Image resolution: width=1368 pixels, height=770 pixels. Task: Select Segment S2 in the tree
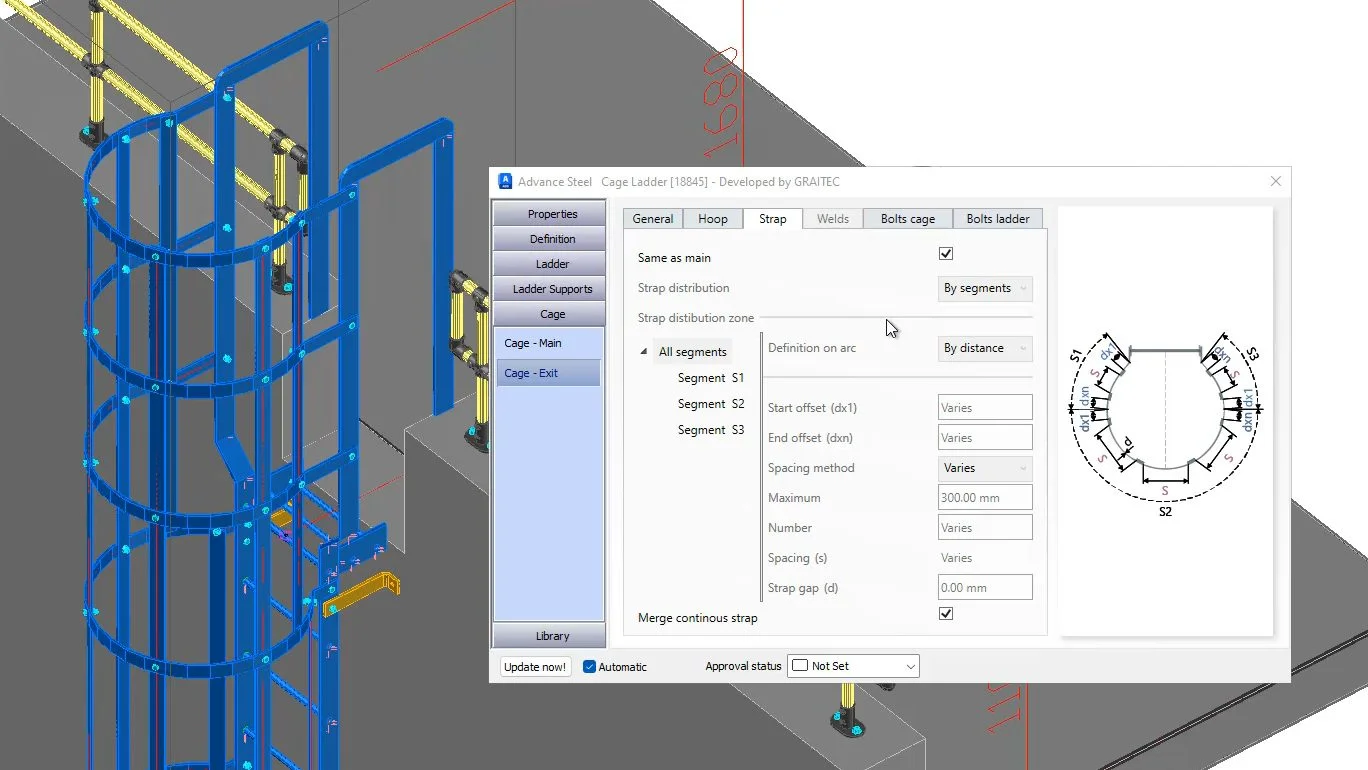pos(710,404)
